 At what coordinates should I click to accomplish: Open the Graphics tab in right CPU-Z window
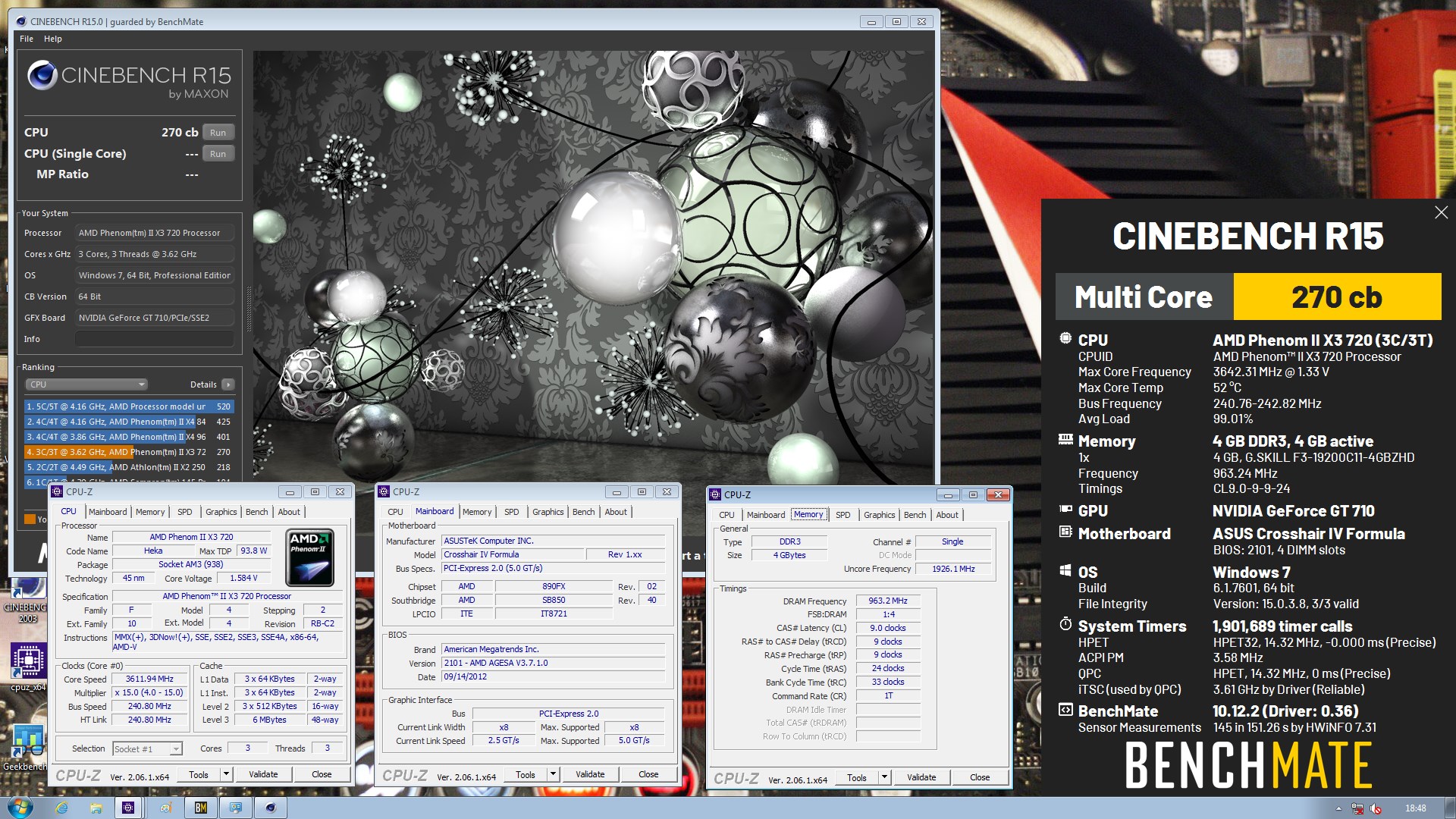click(879, 515)
